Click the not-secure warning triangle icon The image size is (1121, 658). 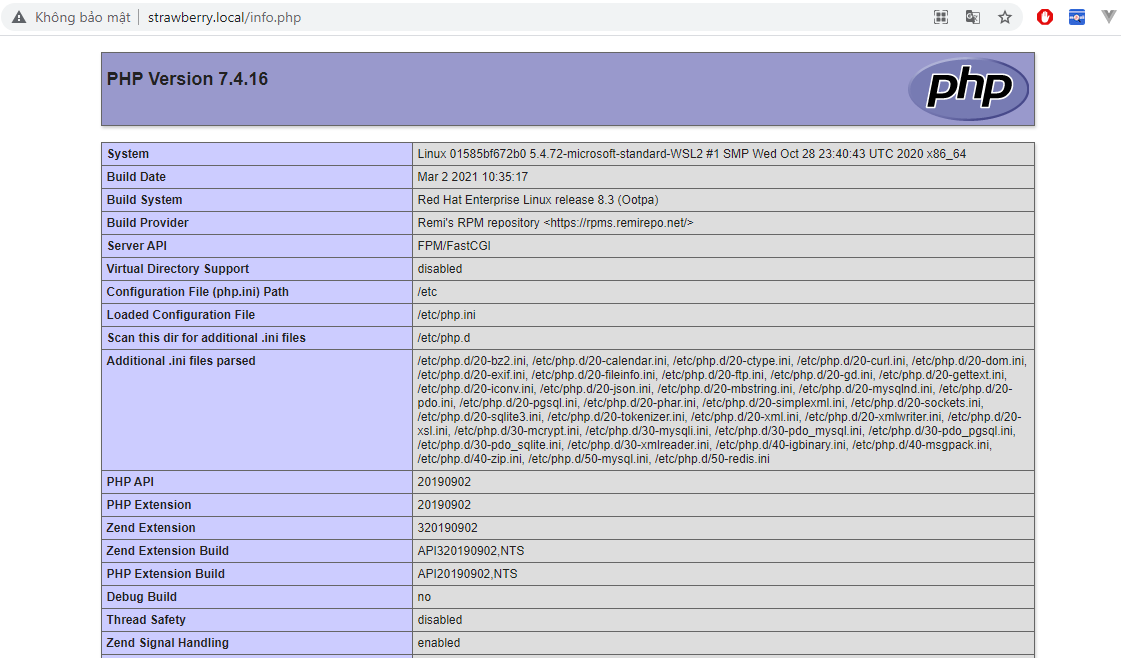(x=19, y=17)
